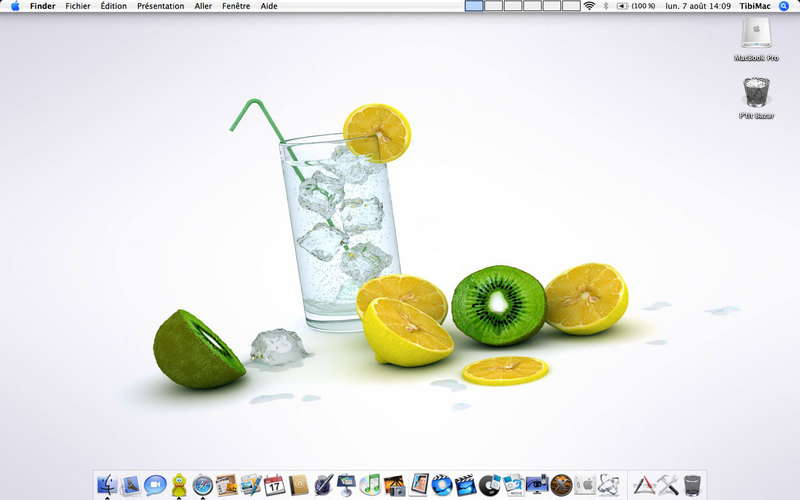
Task: Launch iPhoto from the Dock
Action: tap(394, 485)
